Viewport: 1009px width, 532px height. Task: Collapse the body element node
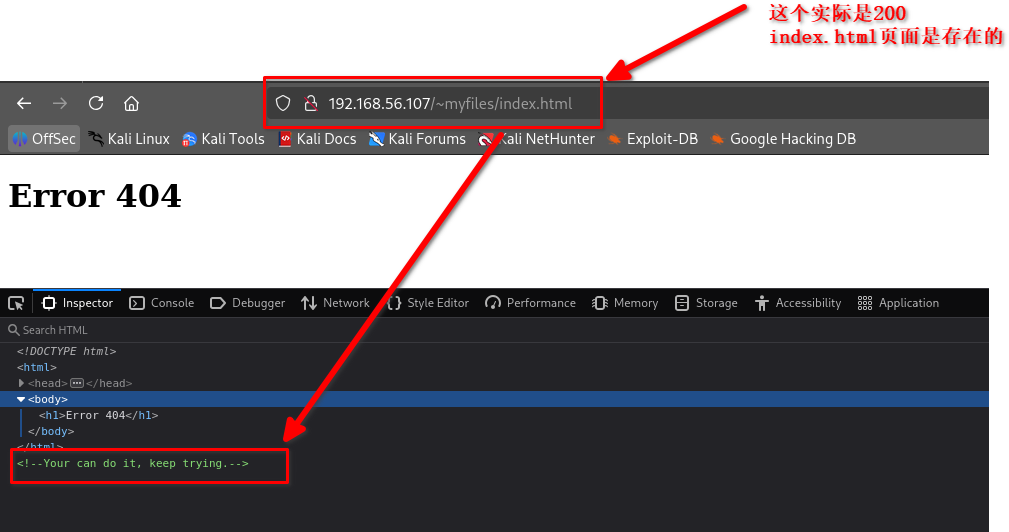click(21, 399)
